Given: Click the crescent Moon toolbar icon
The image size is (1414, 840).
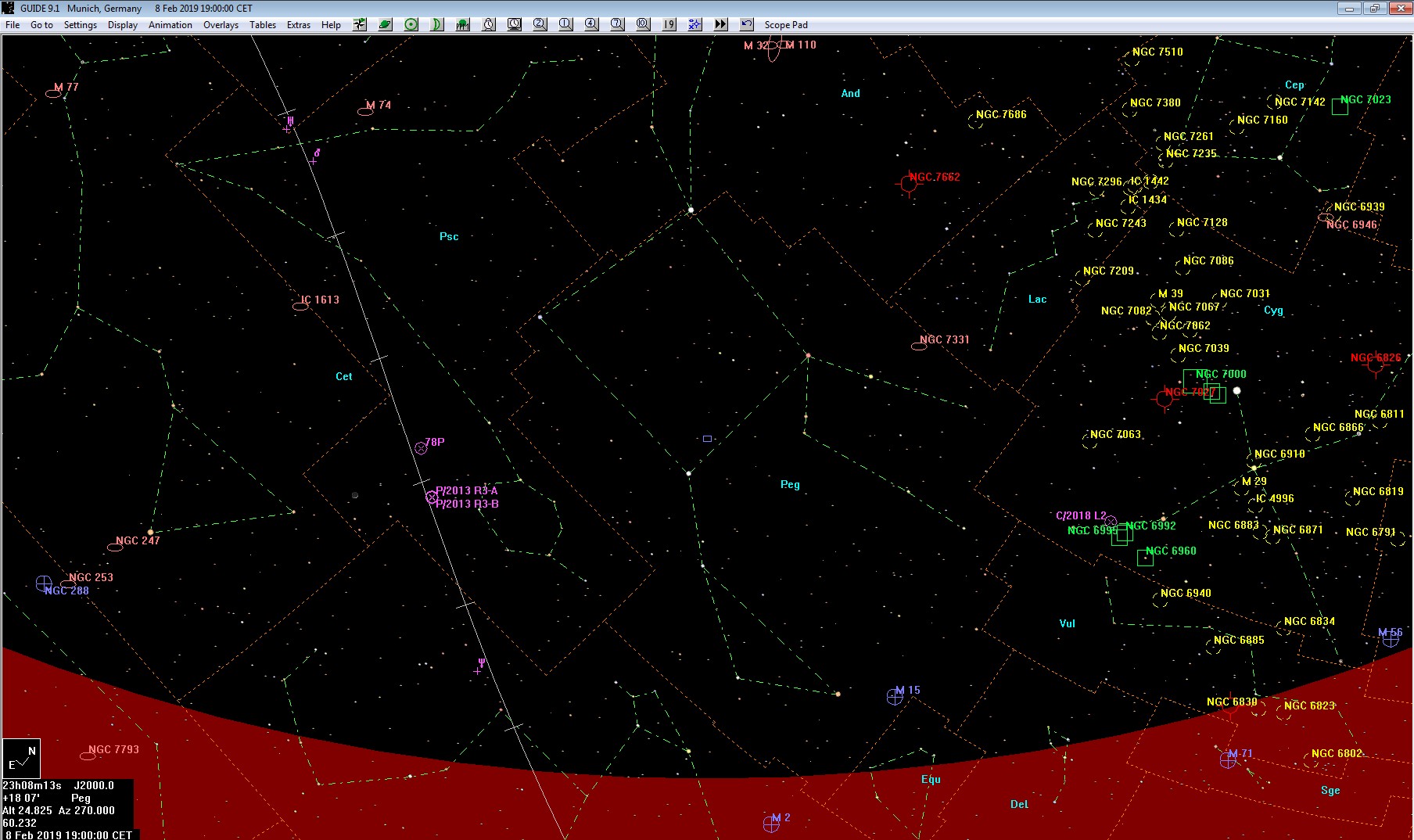Looking at the screenshot, I should point(437,24).
